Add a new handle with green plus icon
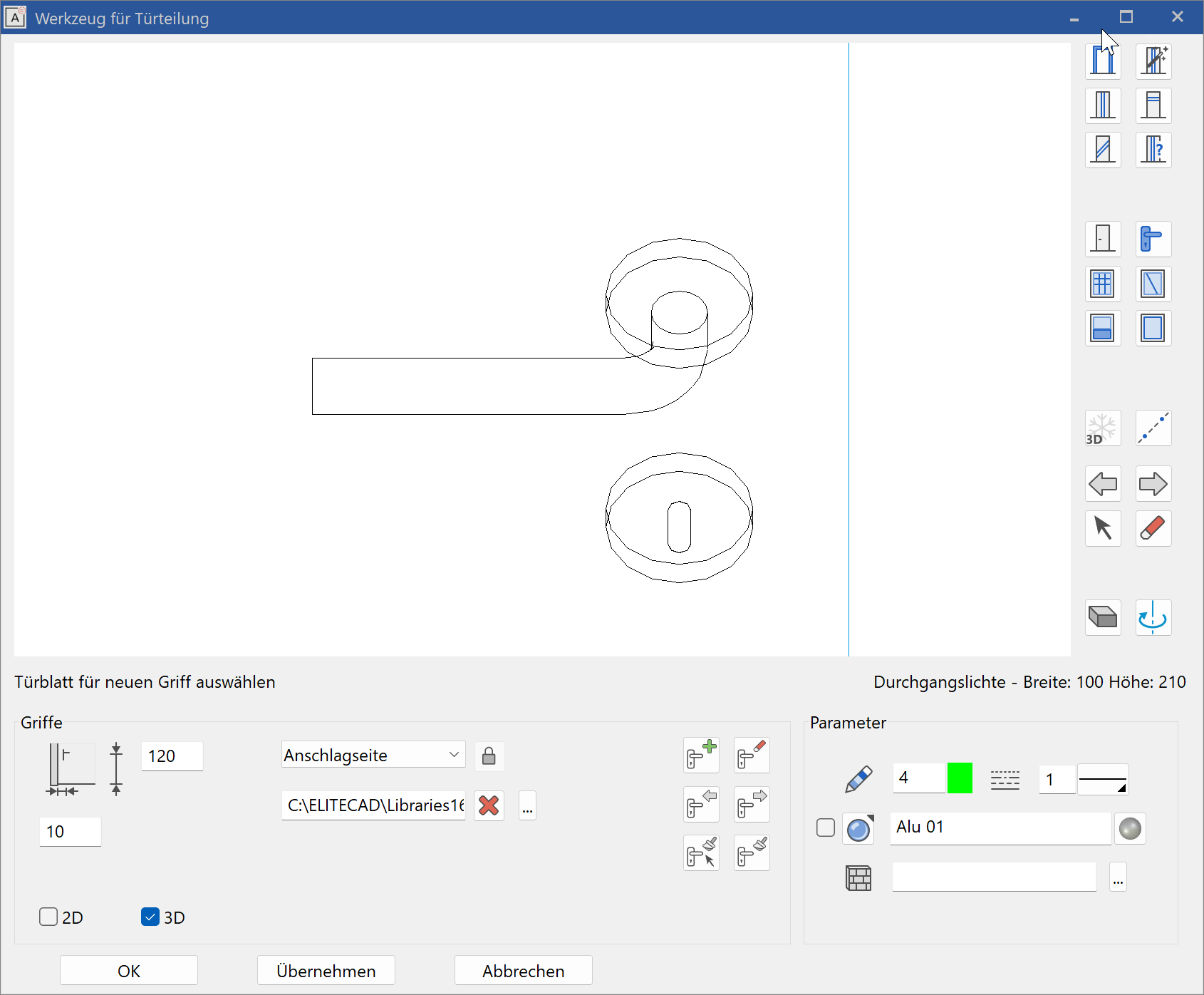1204x995 pixels. (x=701, y=756)
